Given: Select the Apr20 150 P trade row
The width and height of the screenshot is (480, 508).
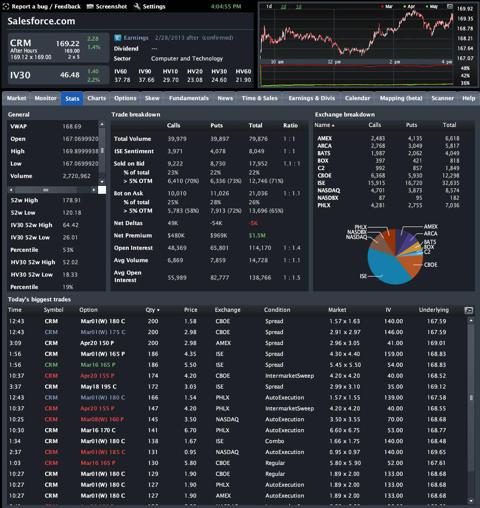Looking at the screenshot, I should [x=236, y=343].
